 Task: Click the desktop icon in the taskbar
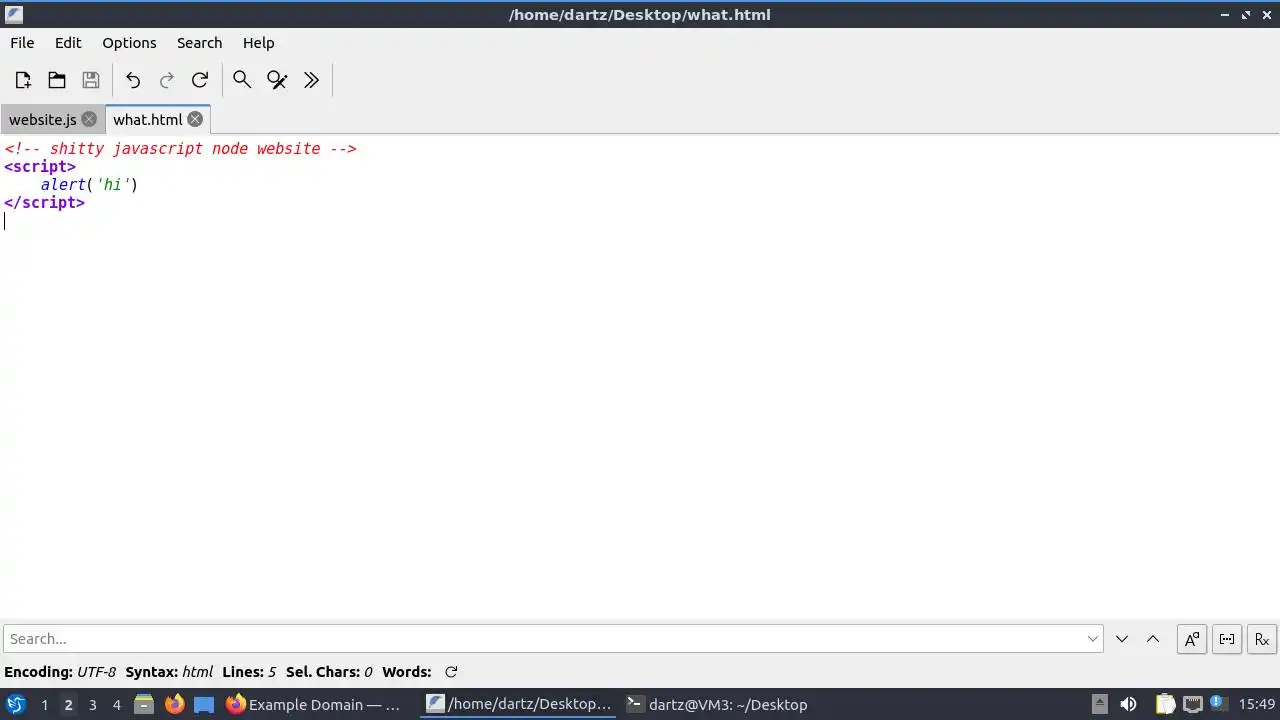coord(204,704)
